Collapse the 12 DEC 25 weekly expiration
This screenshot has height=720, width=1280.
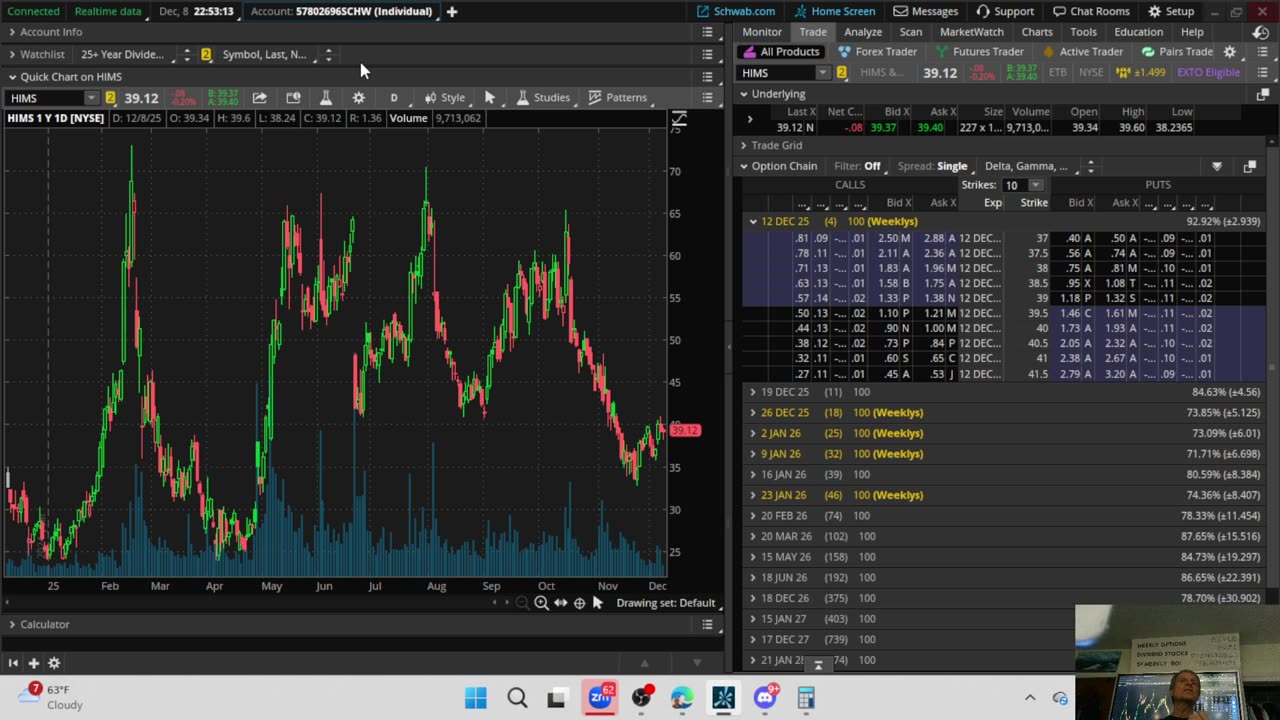tap(753, 221)
